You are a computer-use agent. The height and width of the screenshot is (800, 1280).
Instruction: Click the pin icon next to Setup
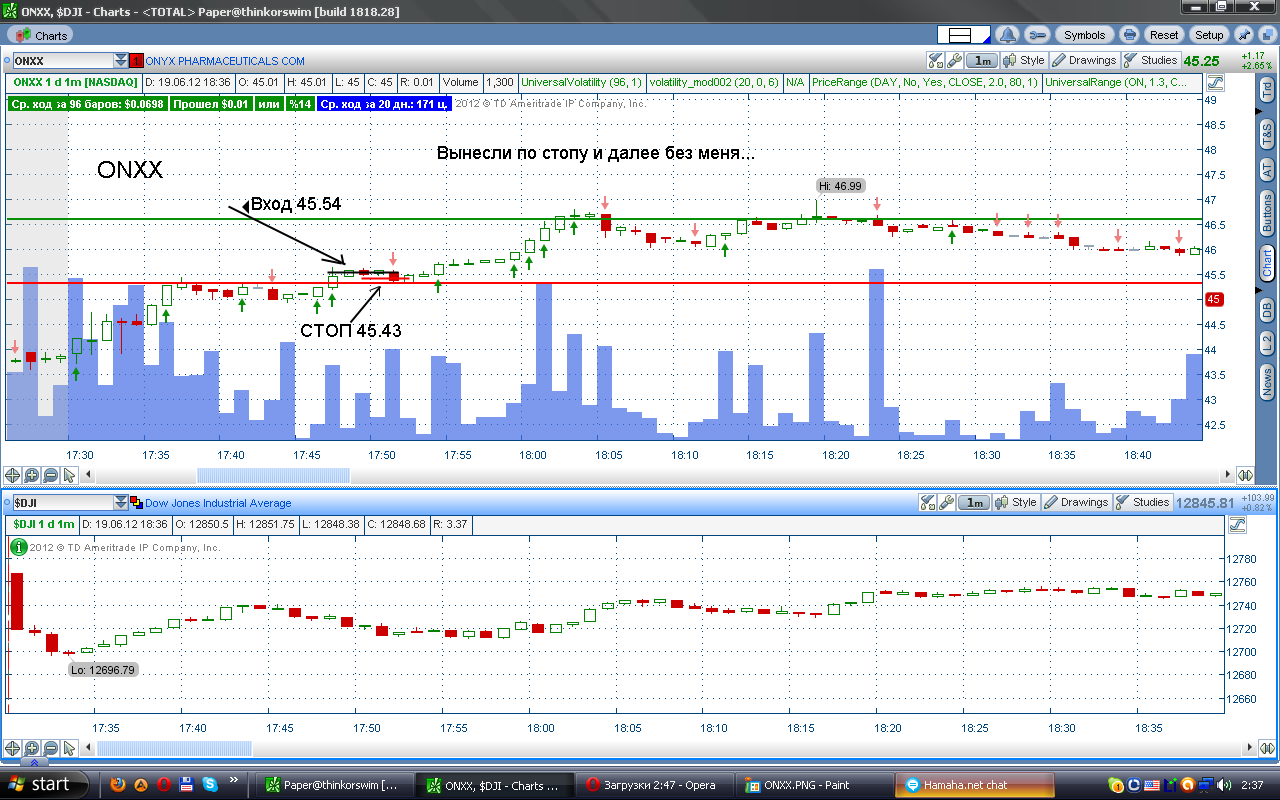pos(1244,35)
